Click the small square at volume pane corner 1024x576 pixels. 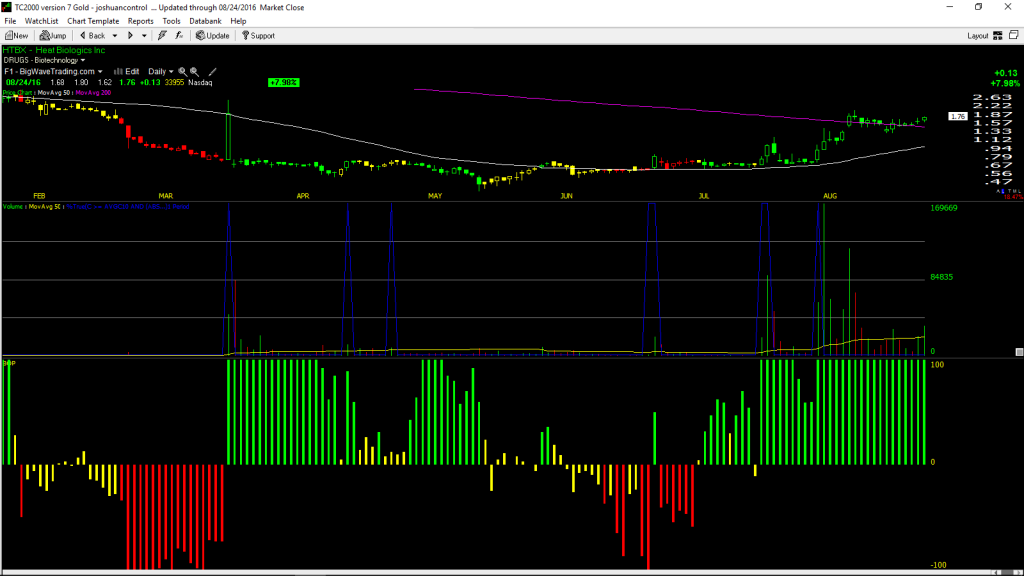tap(1019, 352)
